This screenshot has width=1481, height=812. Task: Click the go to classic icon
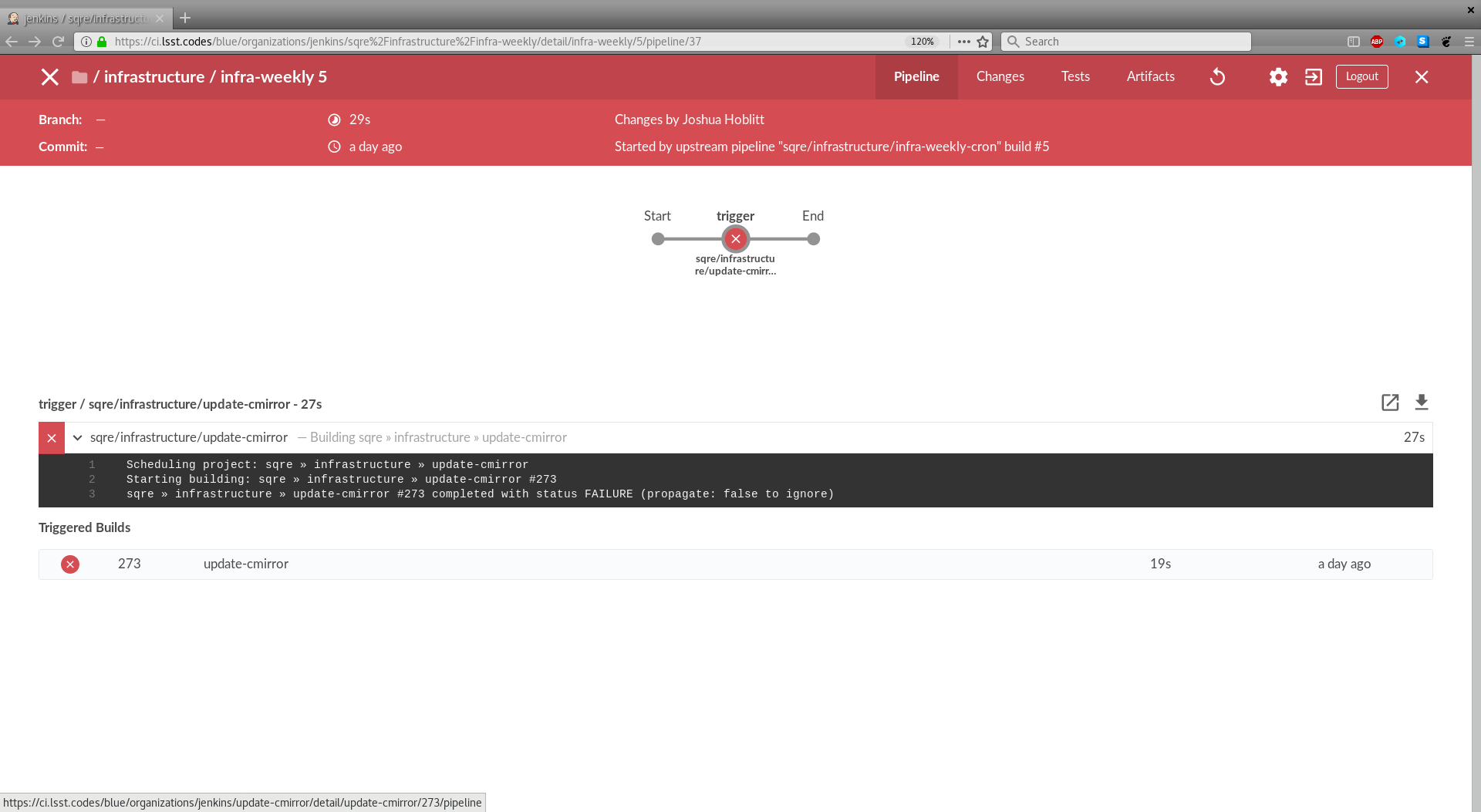point(1313,77)
